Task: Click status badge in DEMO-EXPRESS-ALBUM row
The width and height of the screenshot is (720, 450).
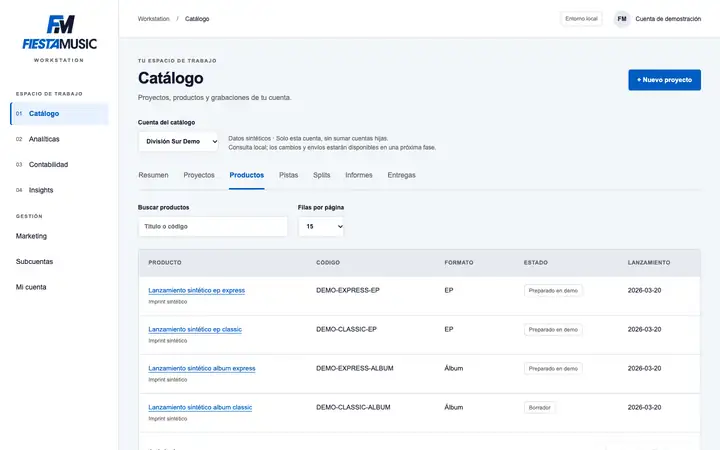Action: 553,369
